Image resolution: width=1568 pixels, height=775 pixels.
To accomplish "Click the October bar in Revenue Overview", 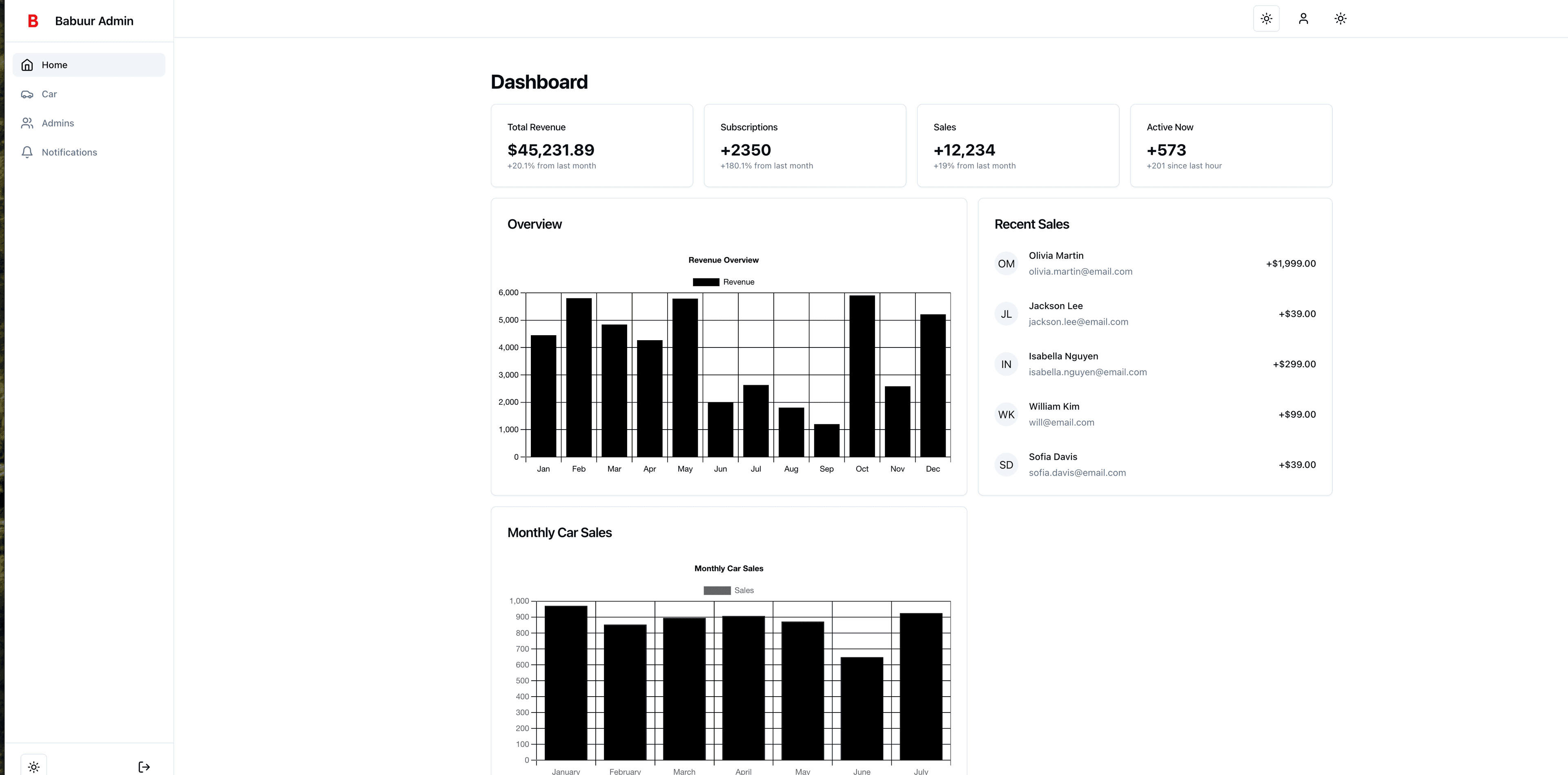I will tap(862, 377).
